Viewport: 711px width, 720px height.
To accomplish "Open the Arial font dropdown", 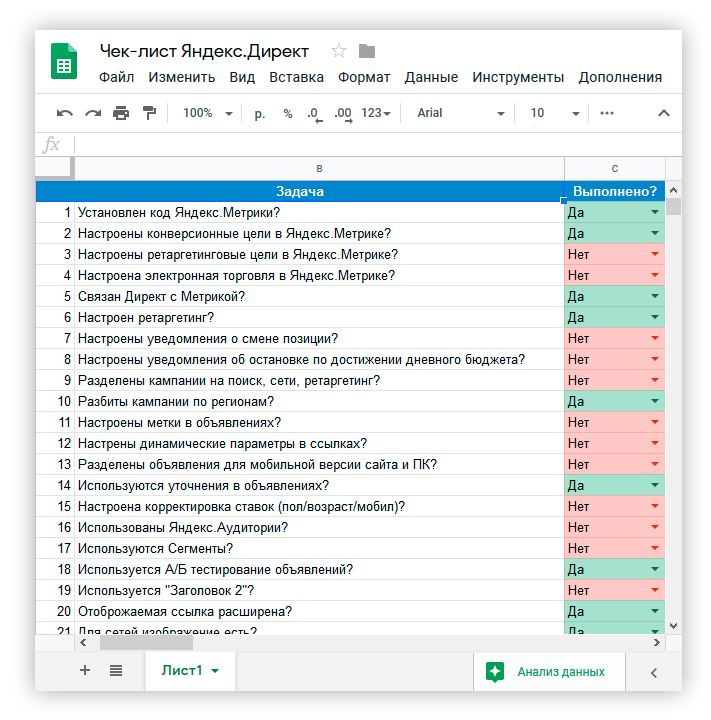I will [x=460, y=113].
